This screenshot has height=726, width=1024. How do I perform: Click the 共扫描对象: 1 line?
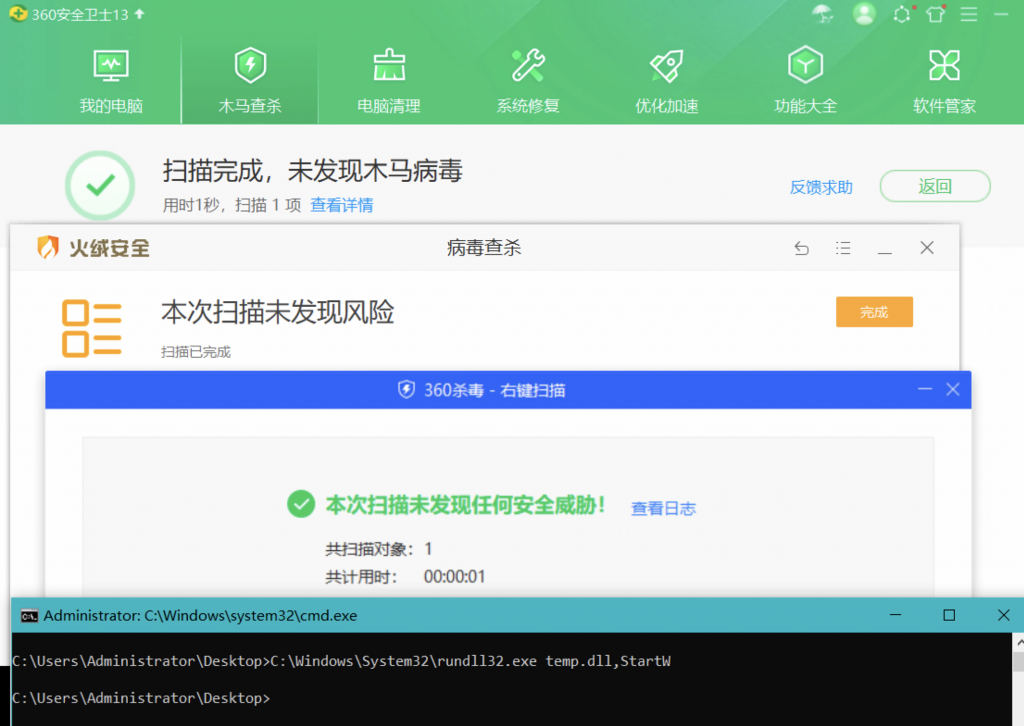point(379,549)
